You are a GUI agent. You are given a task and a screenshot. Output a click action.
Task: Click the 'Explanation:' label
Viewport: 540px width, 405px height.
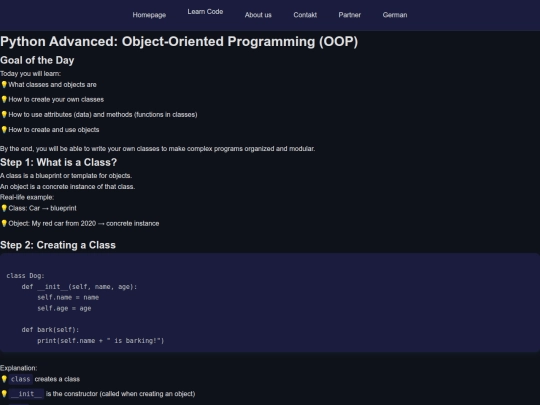19,368
